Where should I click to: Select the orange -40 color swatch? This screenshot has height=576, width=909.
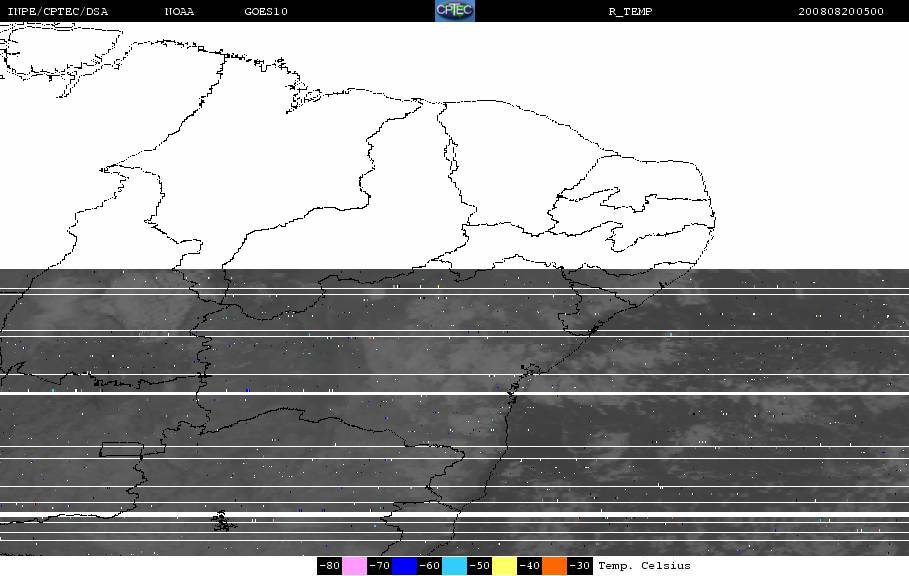554,566
